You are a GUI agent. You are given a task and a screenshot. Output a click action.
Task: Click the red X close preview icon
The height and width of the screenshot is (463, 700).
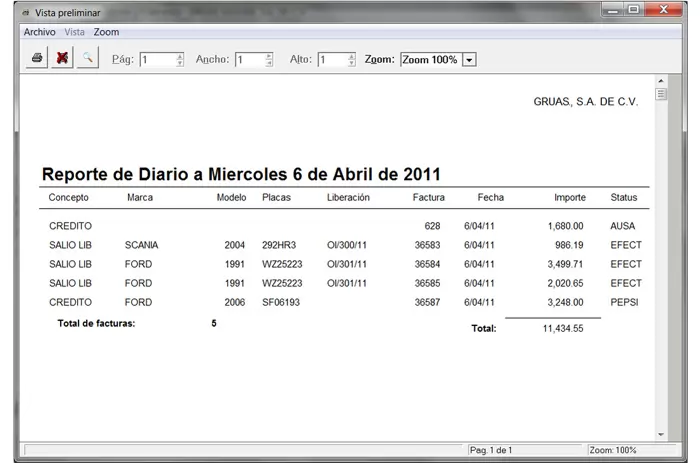click(62, 59)
